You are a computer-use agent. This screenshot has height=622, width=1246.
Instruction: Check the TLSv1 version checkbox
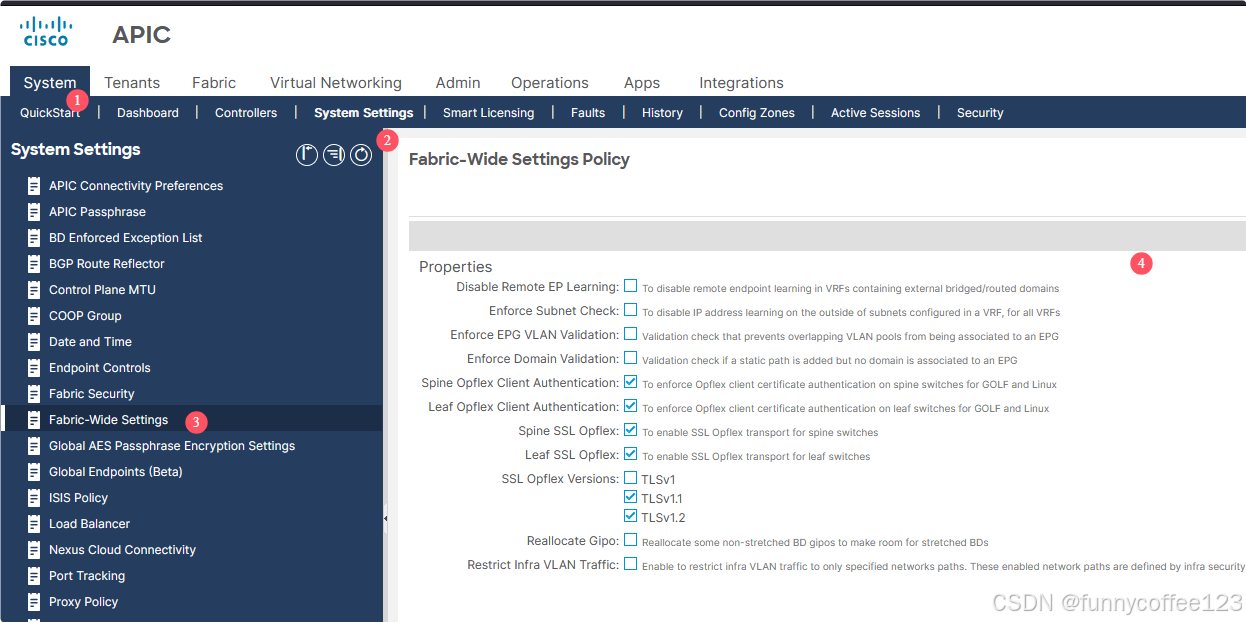630,478
